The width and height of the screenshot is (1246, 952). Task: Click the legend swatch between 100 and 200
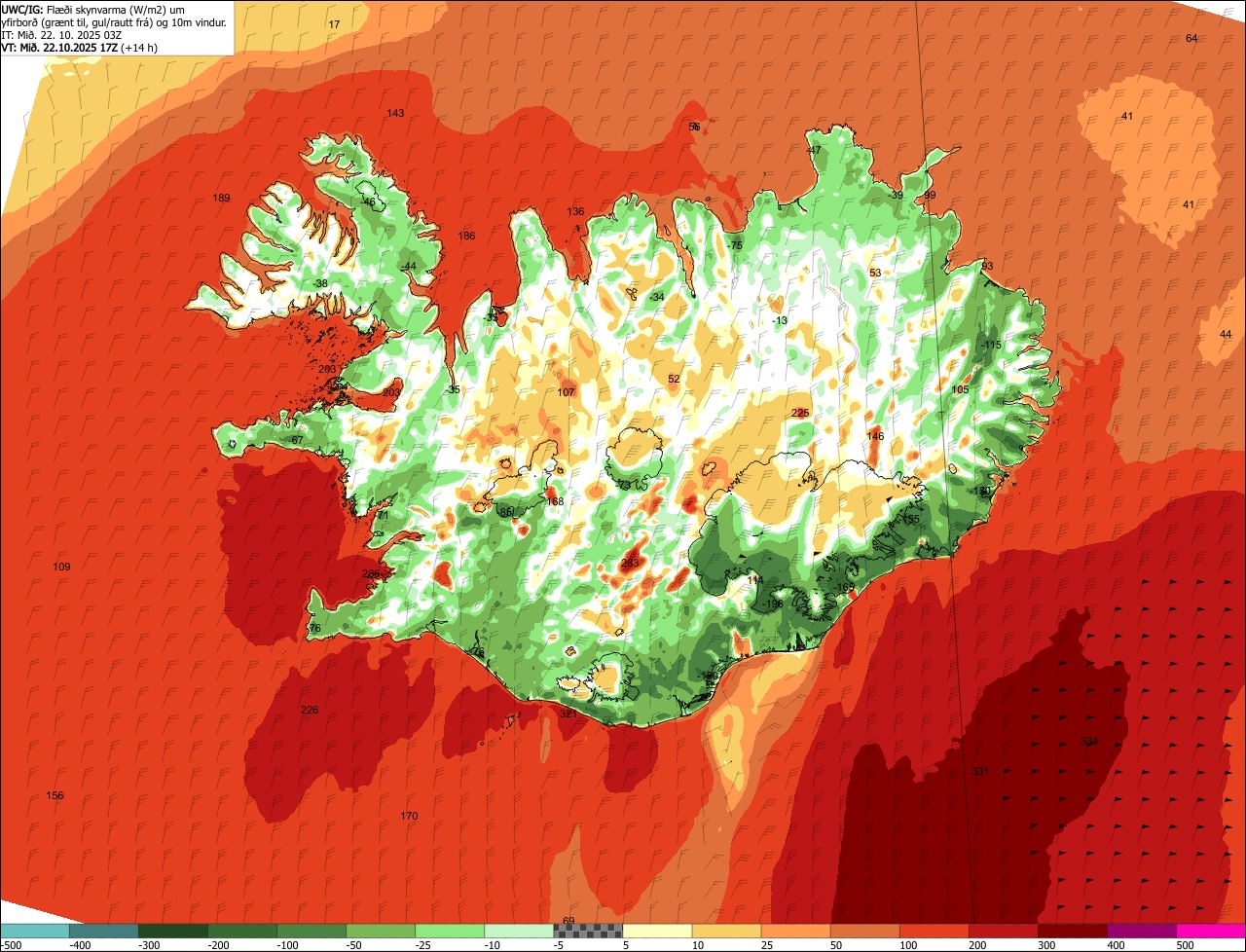click(934, 931)
